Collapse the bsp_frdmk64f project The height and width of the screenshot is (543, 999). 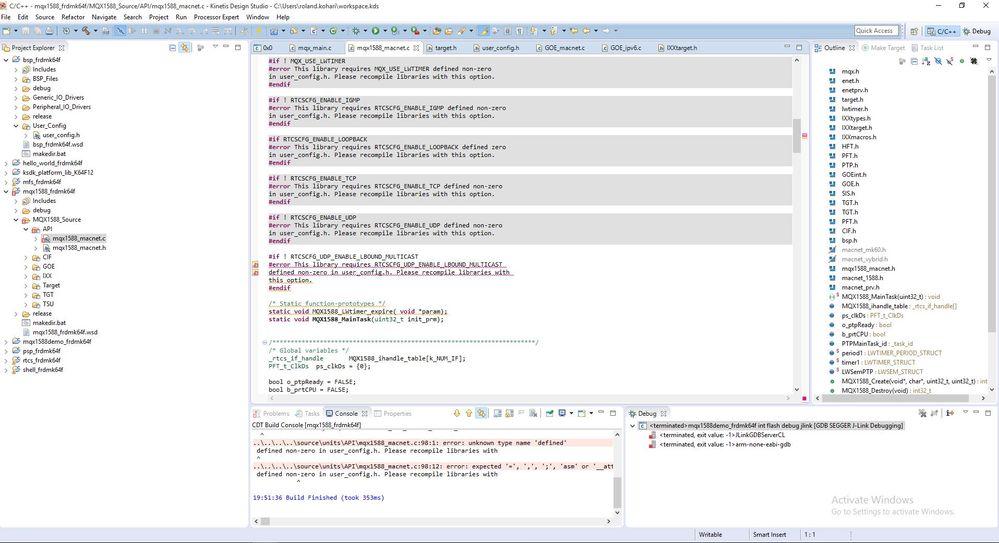[x=6, y=60]
